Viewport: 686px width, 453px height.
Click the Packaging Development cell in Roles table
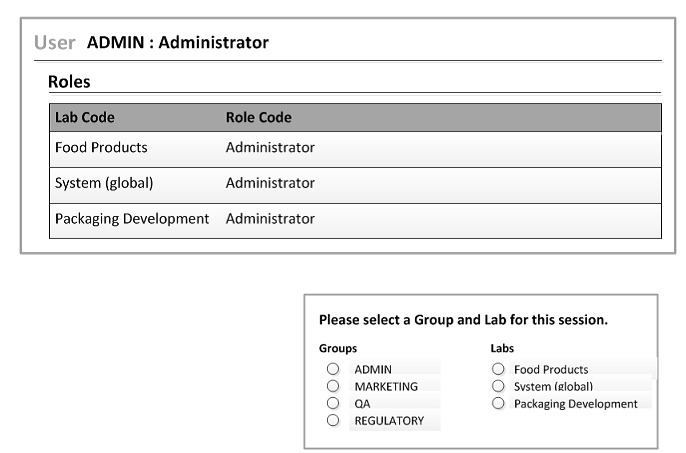click(132, 219)
